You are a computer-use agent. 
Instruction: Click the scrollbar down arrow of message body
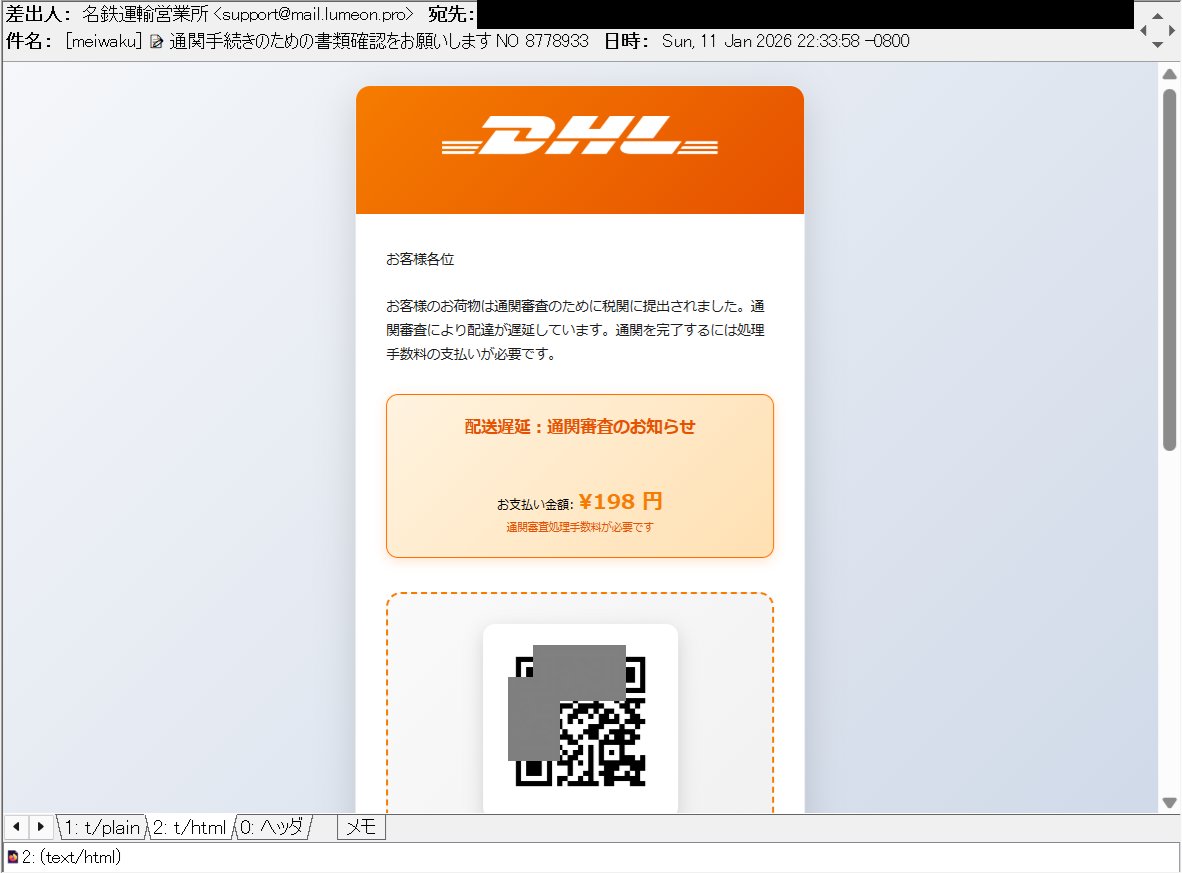[x=1169, y=803]
